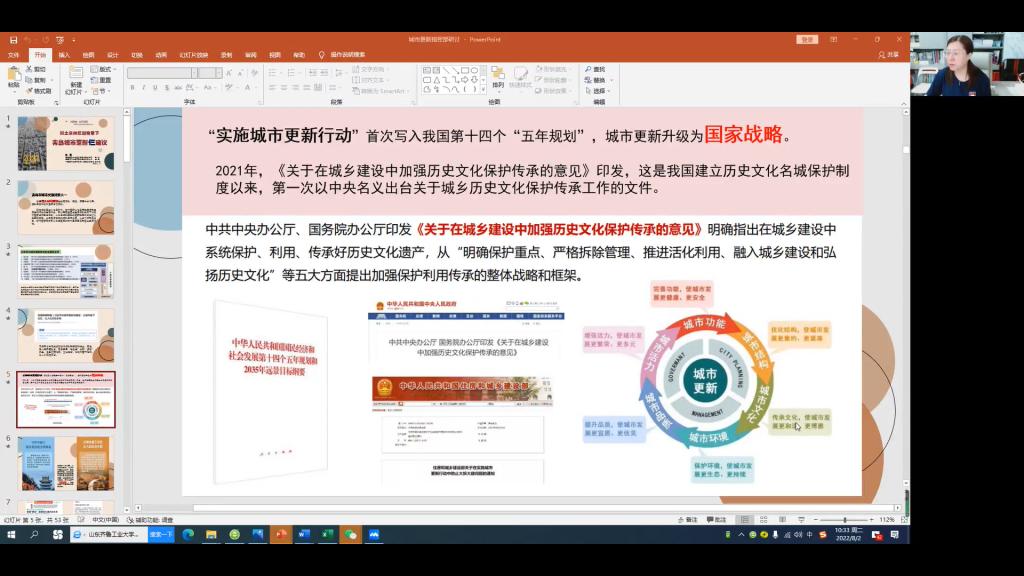Click the Word icon in the taskbar
The width and height of the screenshot is (1024, 576).
(303, 535)
